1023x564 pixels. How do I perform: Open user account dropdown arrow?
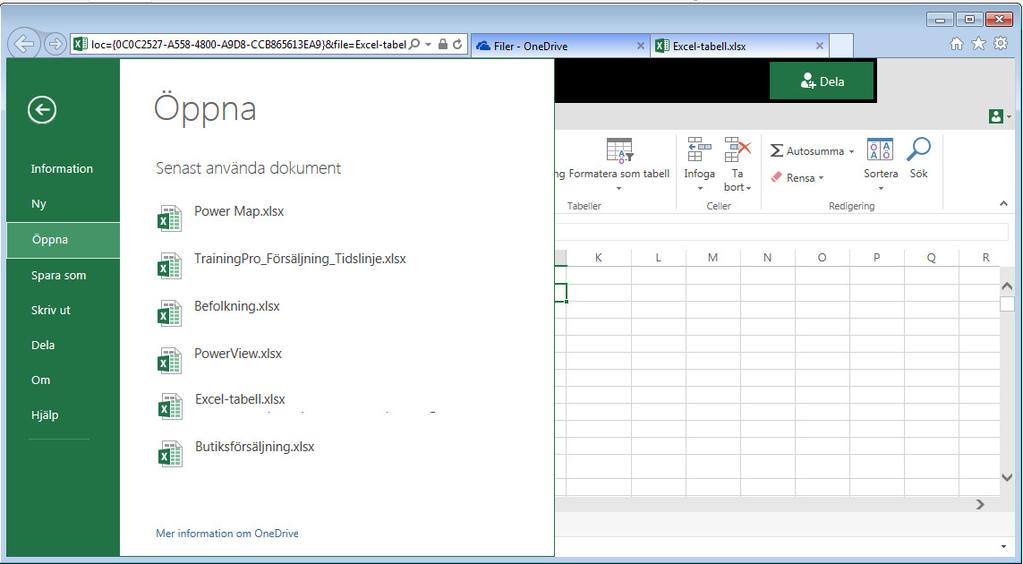tap(1009, 117)
